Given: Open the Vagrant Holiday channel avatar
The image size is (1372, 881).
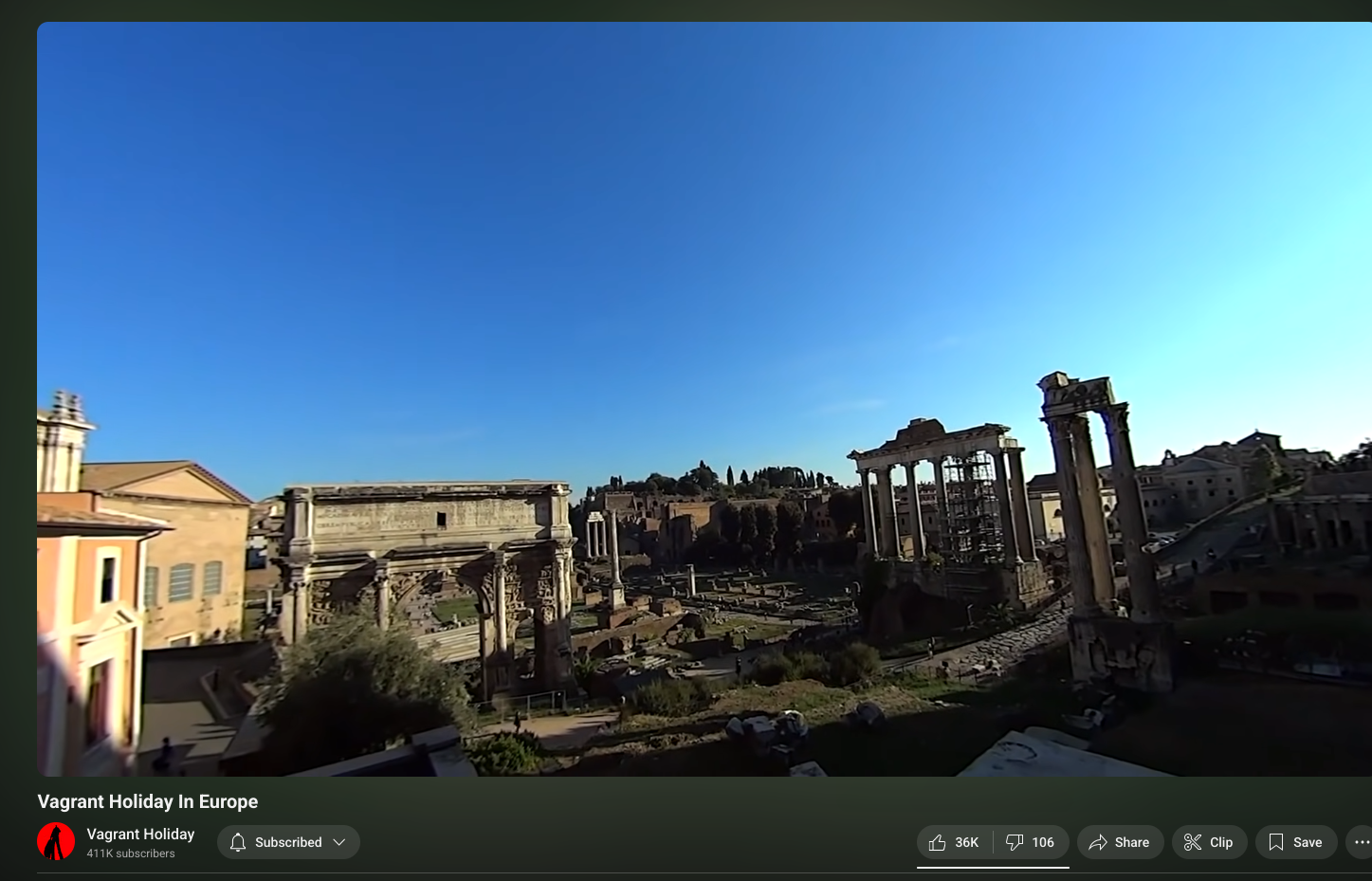Looking at the screenshot, I should (56, 842).
